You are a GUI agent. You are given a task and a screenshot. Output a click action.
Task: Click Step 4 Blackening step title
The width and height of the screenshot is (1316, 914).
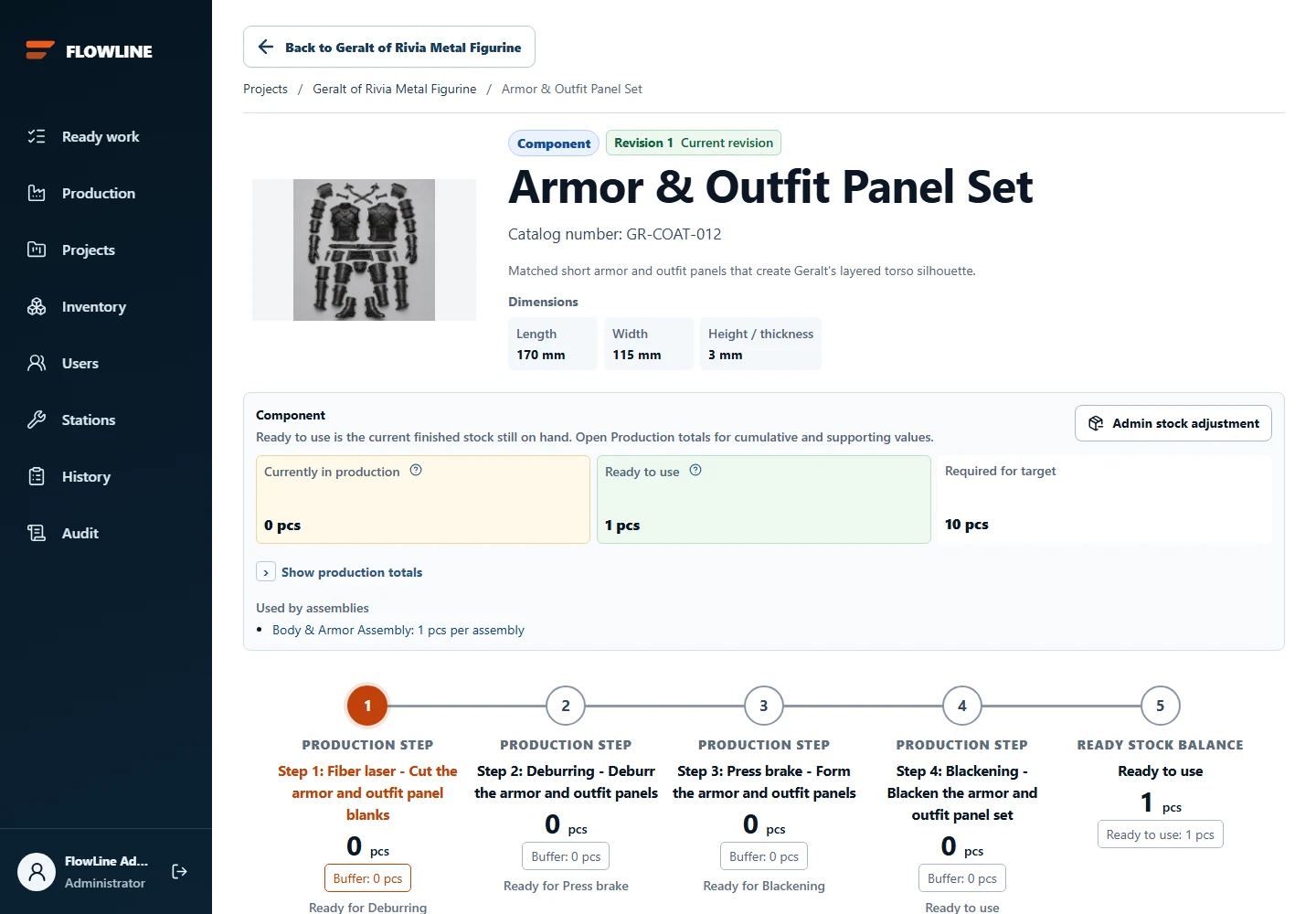(962, 793)
